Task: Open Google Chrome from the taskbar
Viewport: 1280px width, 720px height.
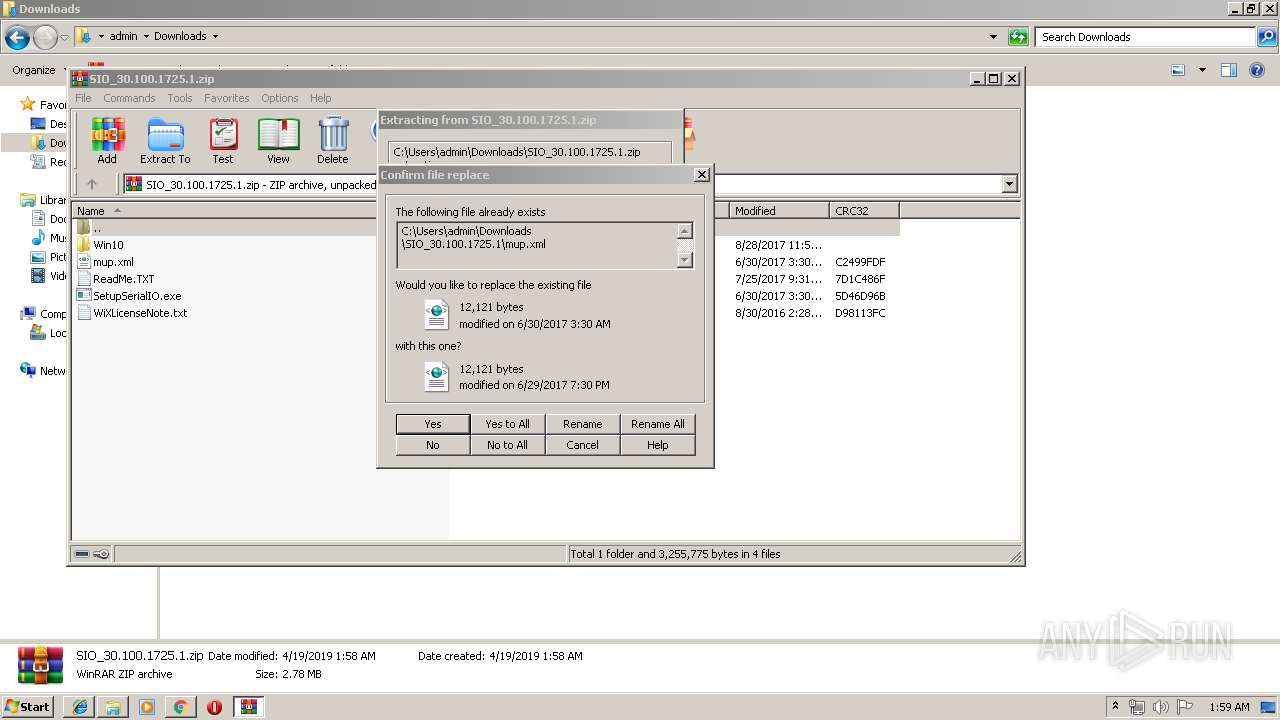Action: pos(180,707)
